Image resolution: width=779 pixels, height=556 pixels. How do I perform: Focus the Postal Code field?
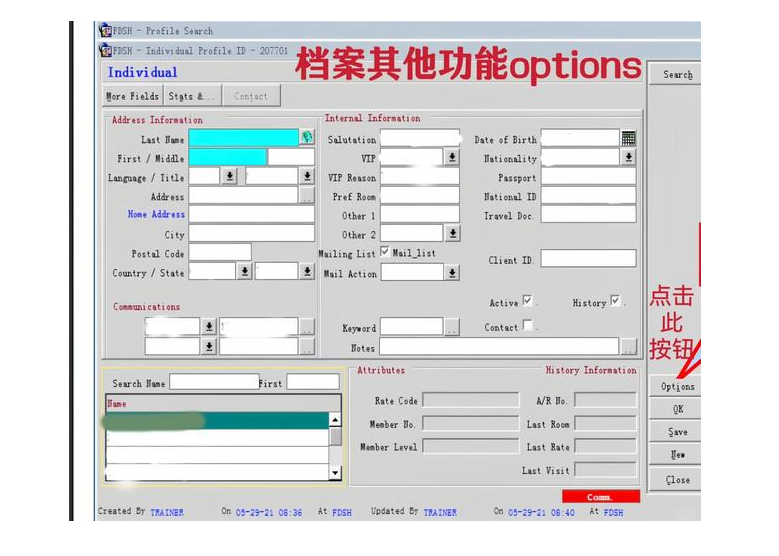click(220, 252)
